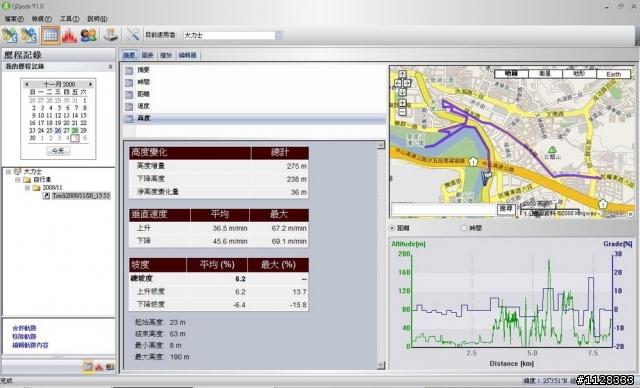
Task: Open the 說明 menu
Action: 97,19
